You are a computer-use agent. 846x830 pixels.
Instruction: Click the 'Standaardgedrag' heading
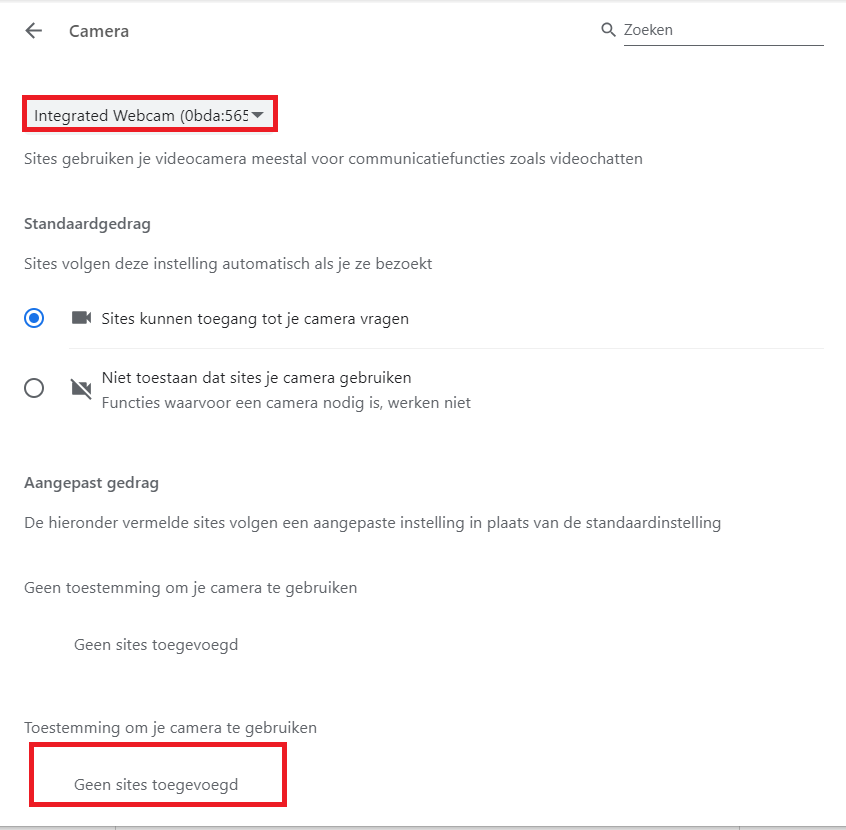pyautogui.click(x=87, y=223)
